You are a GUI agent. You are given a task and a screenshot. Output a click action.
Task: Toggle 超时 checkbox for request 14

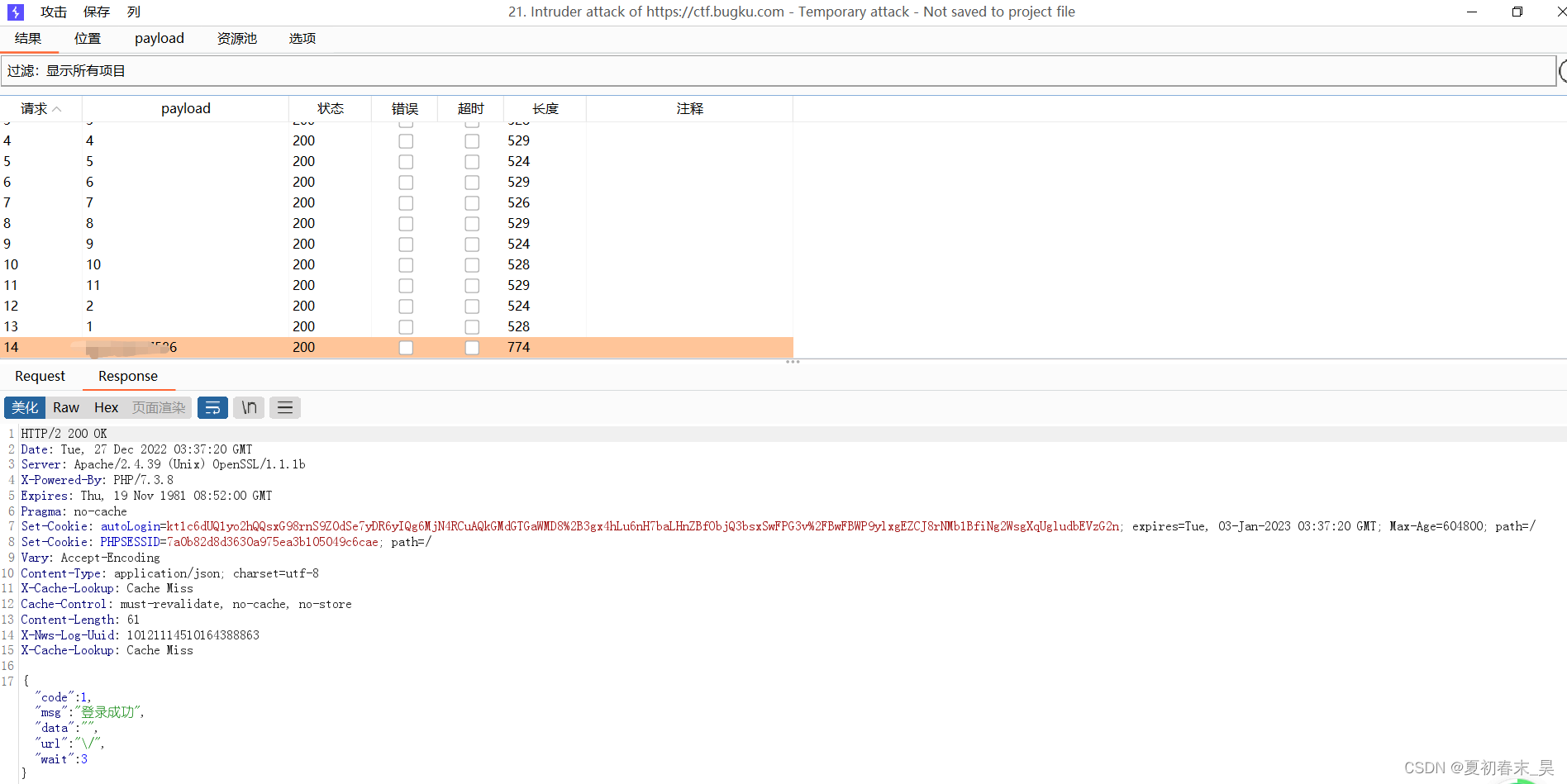click(x=472, y=348)
